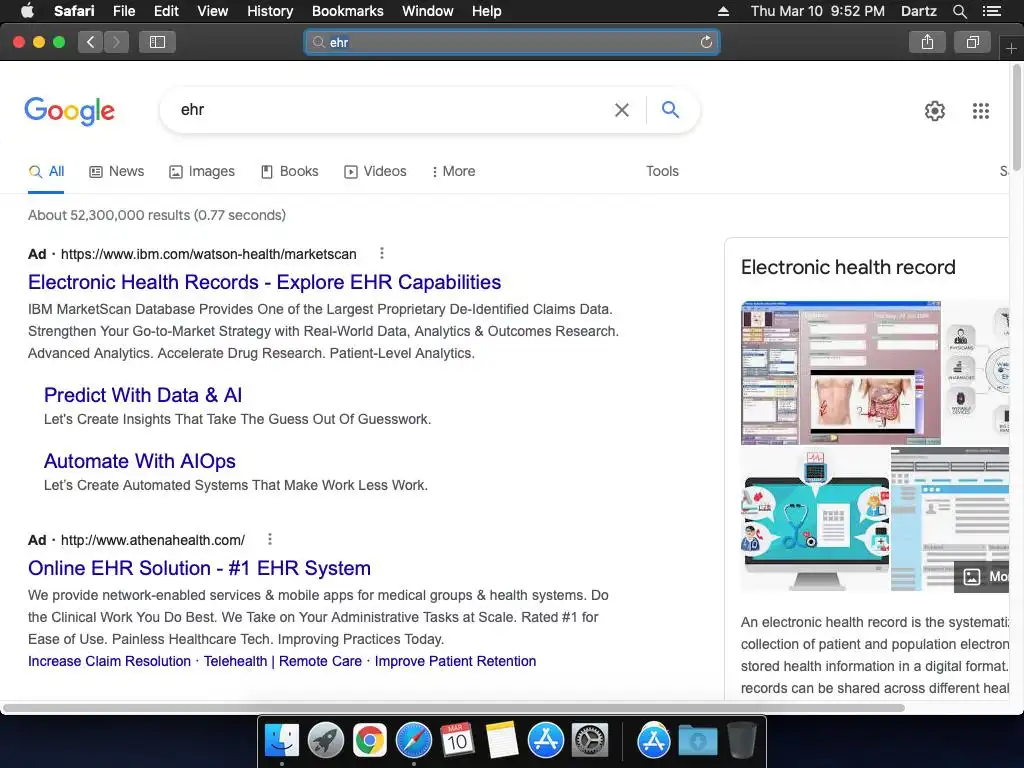Open Telehealth | Remote Care link

point(283,661)
